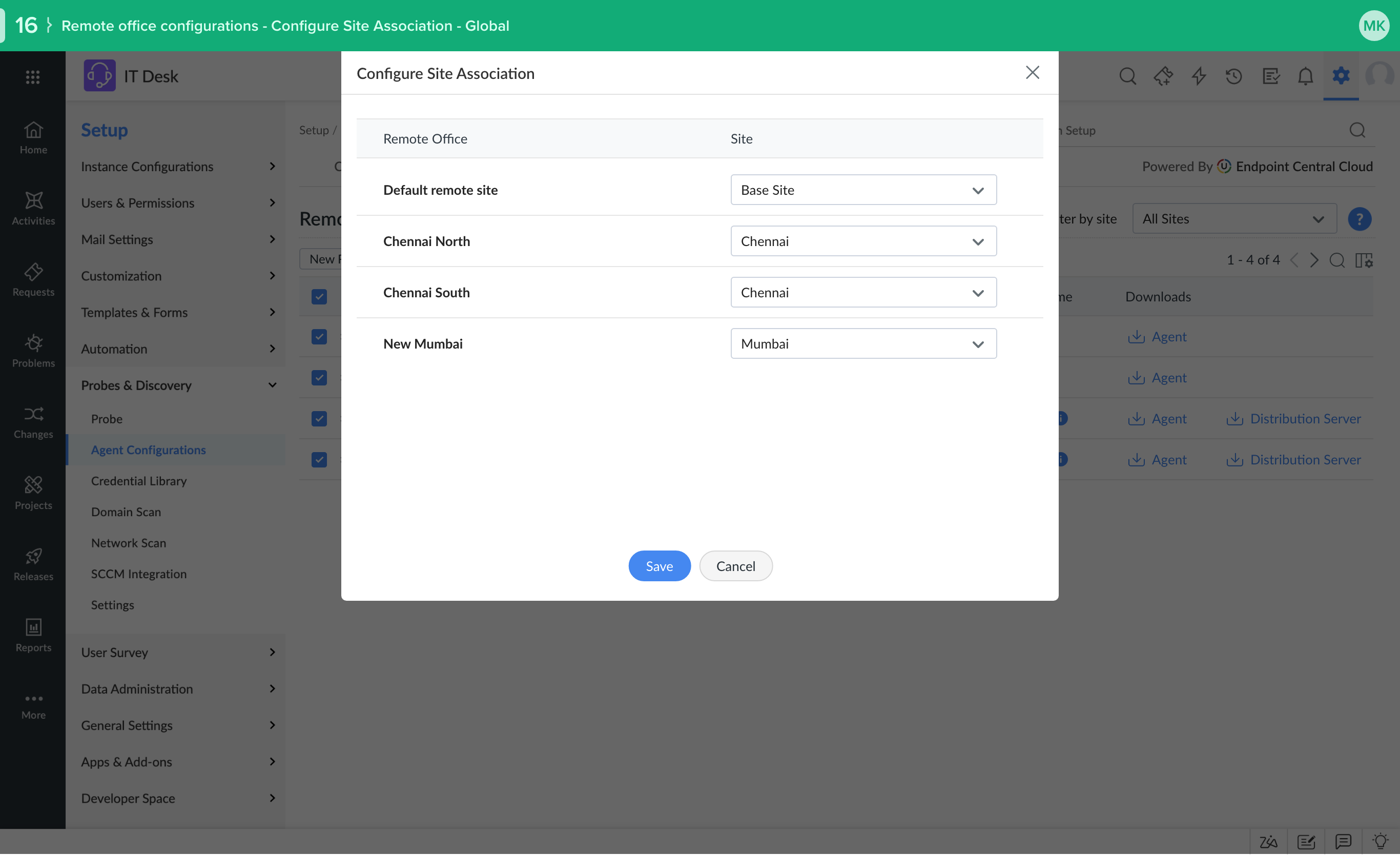Screen dimensions: 1400x855
Task: Open table search magnifier near pagination
Action: 1336,260
